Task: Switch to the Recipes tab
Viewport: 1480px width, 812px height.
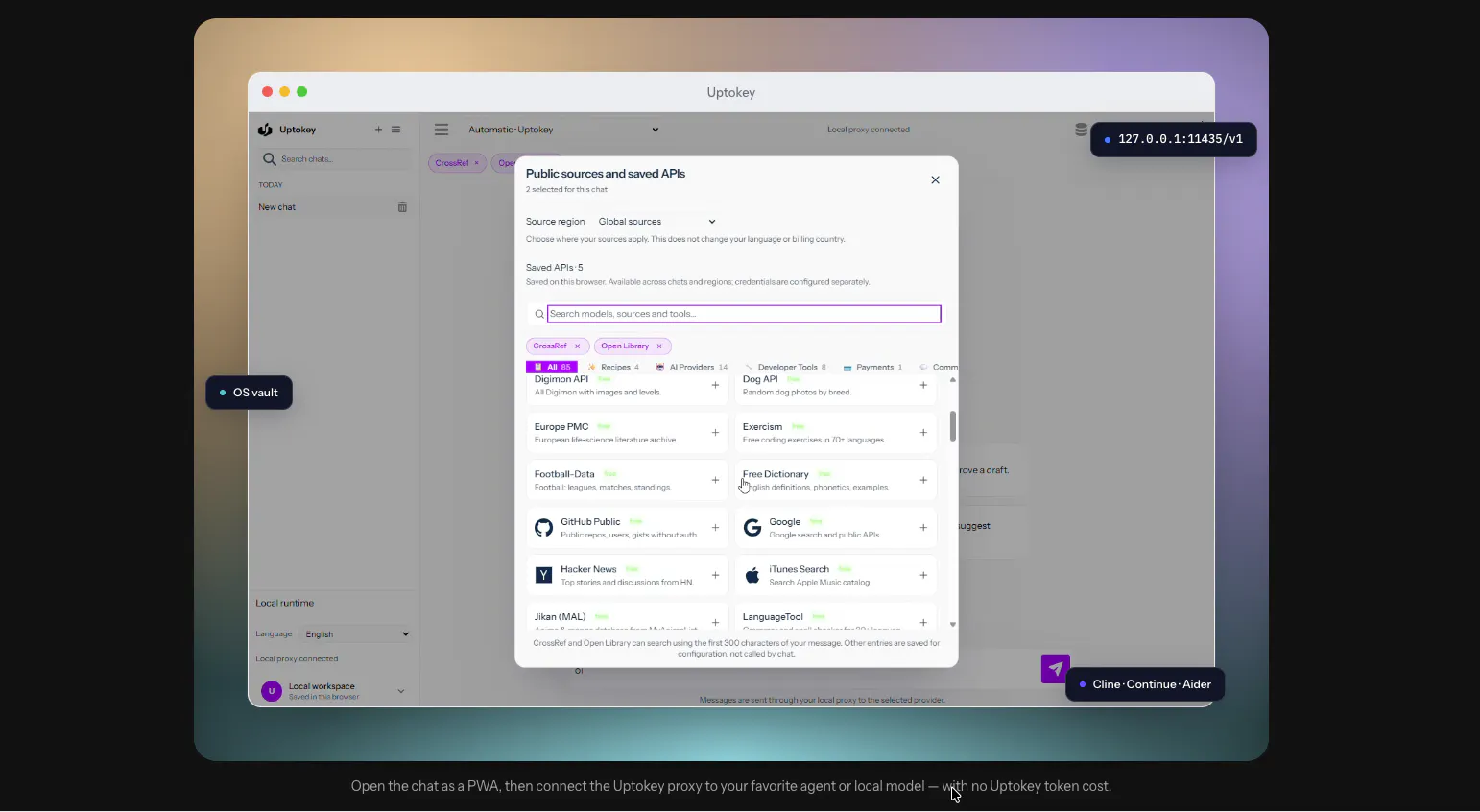Action: [x=613, y=367]
